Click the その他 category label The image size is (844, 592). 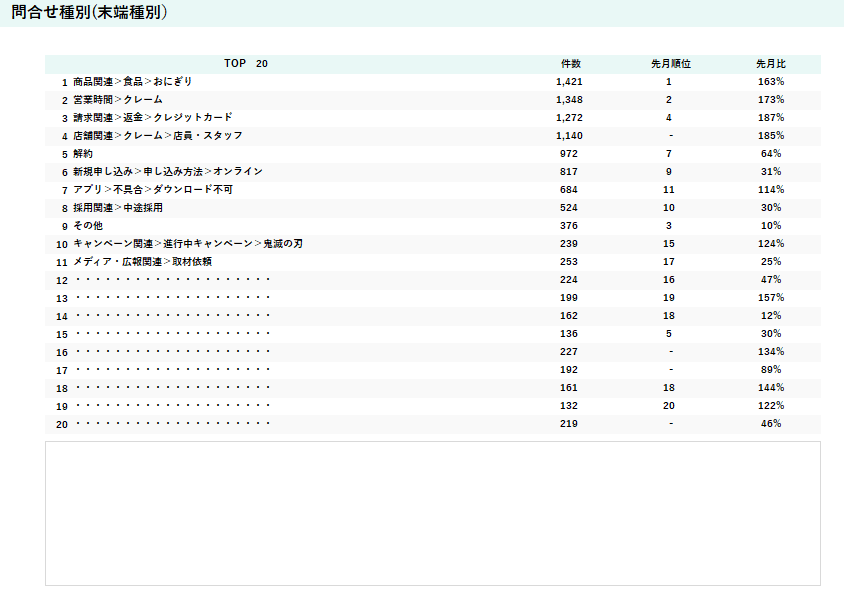[88, 225]
